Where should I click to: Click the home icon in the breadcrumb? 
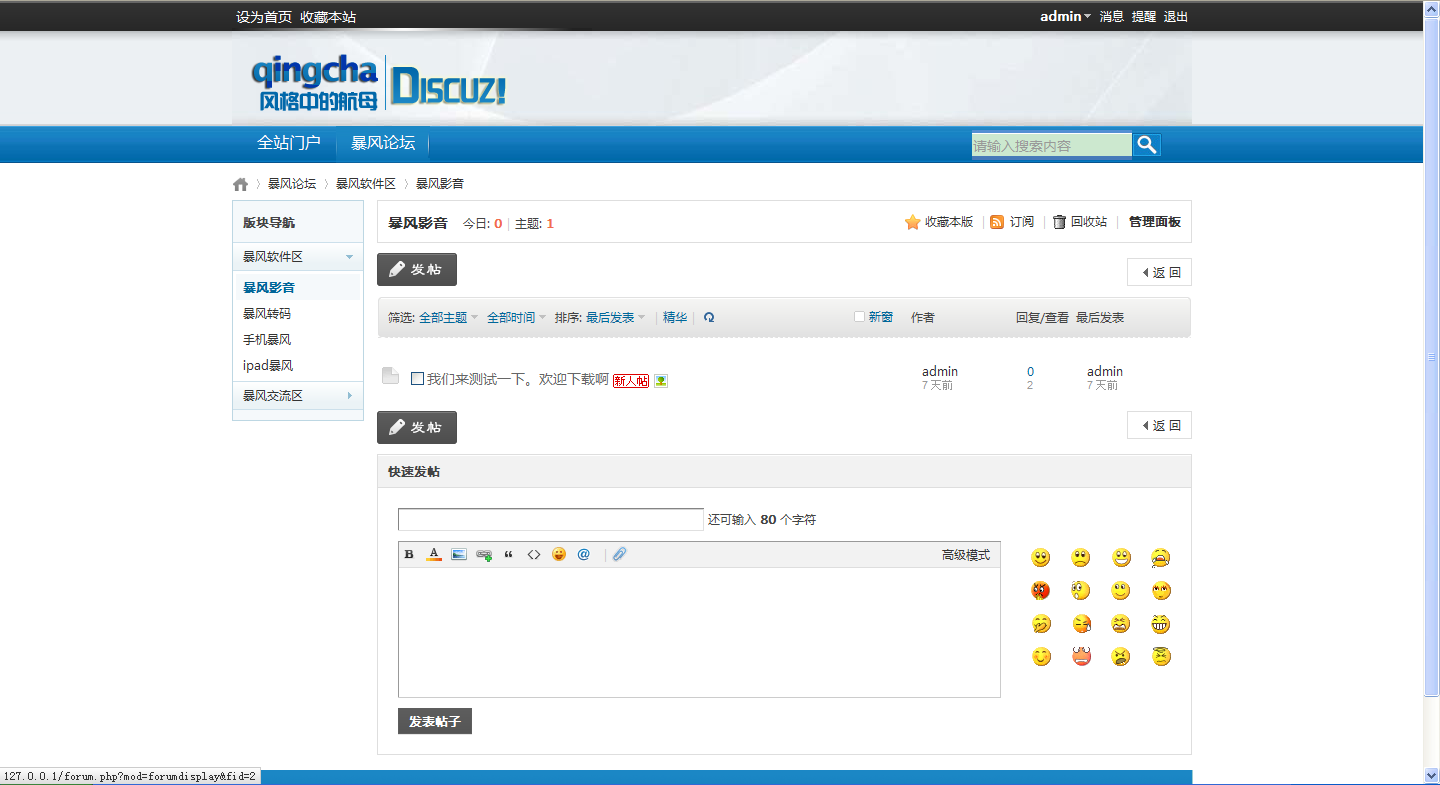click(x=240, y=184)
